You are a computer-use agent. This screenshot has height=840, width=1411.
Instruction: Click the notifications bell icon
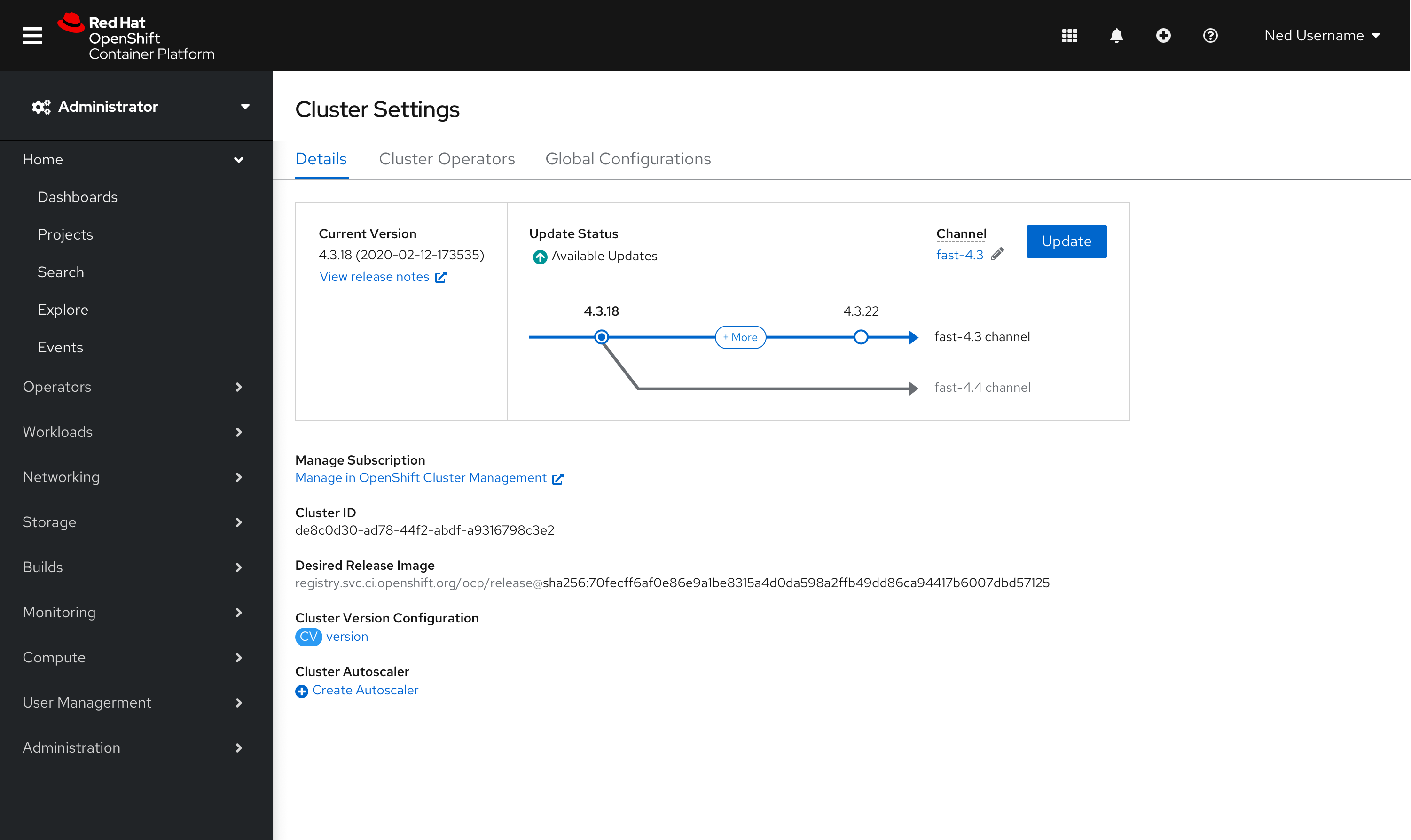click(1117, 35)
